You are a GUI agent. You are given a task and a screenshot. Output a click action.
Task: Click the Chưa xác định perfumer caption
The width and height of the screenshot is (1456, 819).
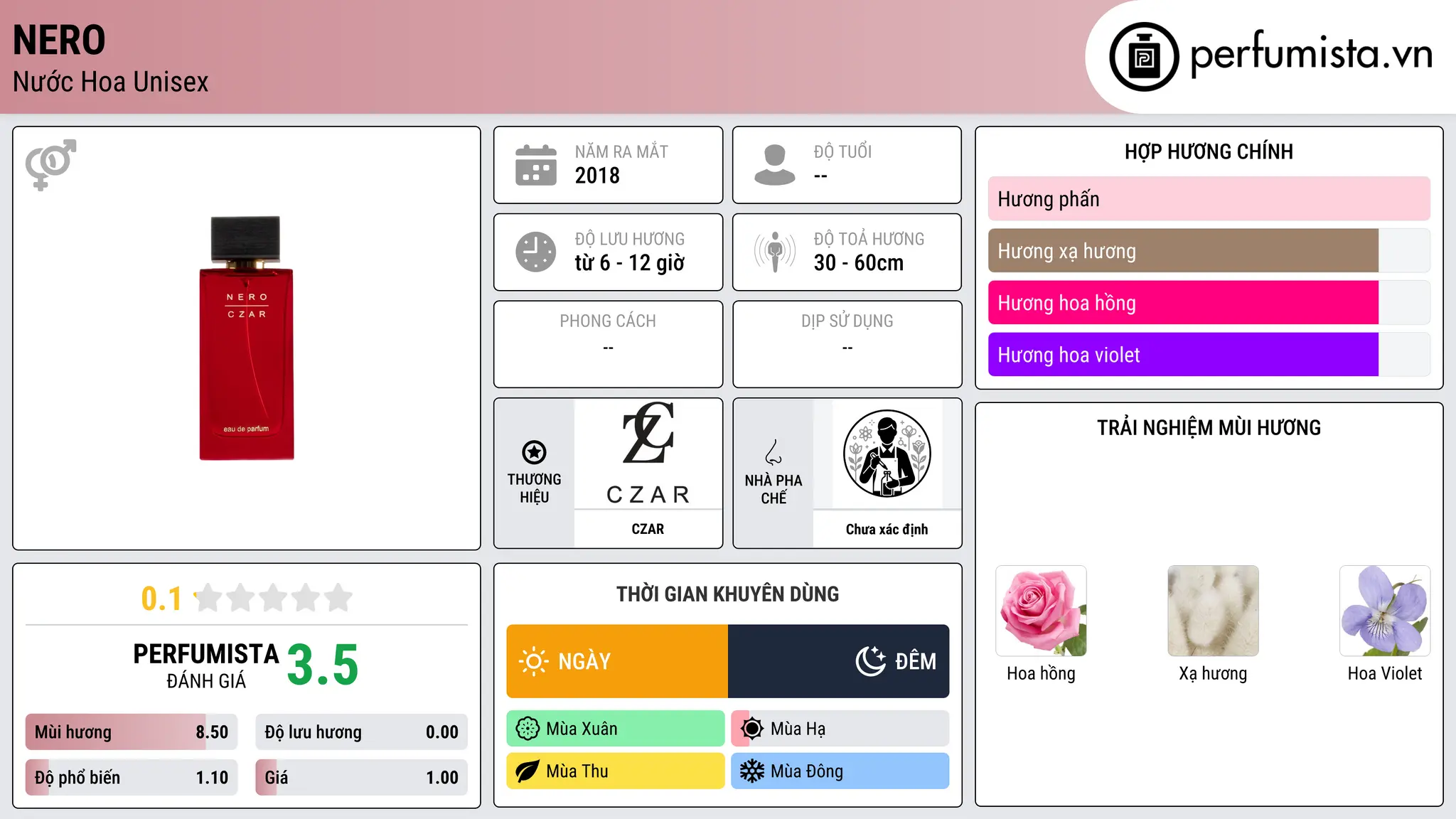click(x=887, y=529)
